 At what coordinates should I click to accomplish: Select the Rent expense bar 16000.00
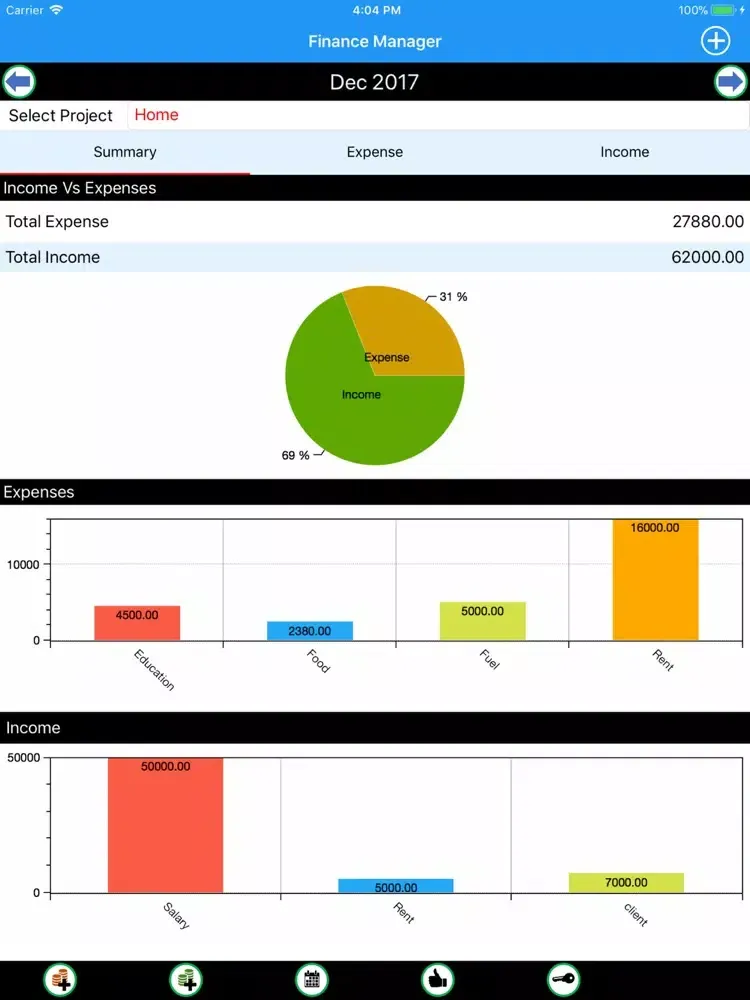point(656,580)
